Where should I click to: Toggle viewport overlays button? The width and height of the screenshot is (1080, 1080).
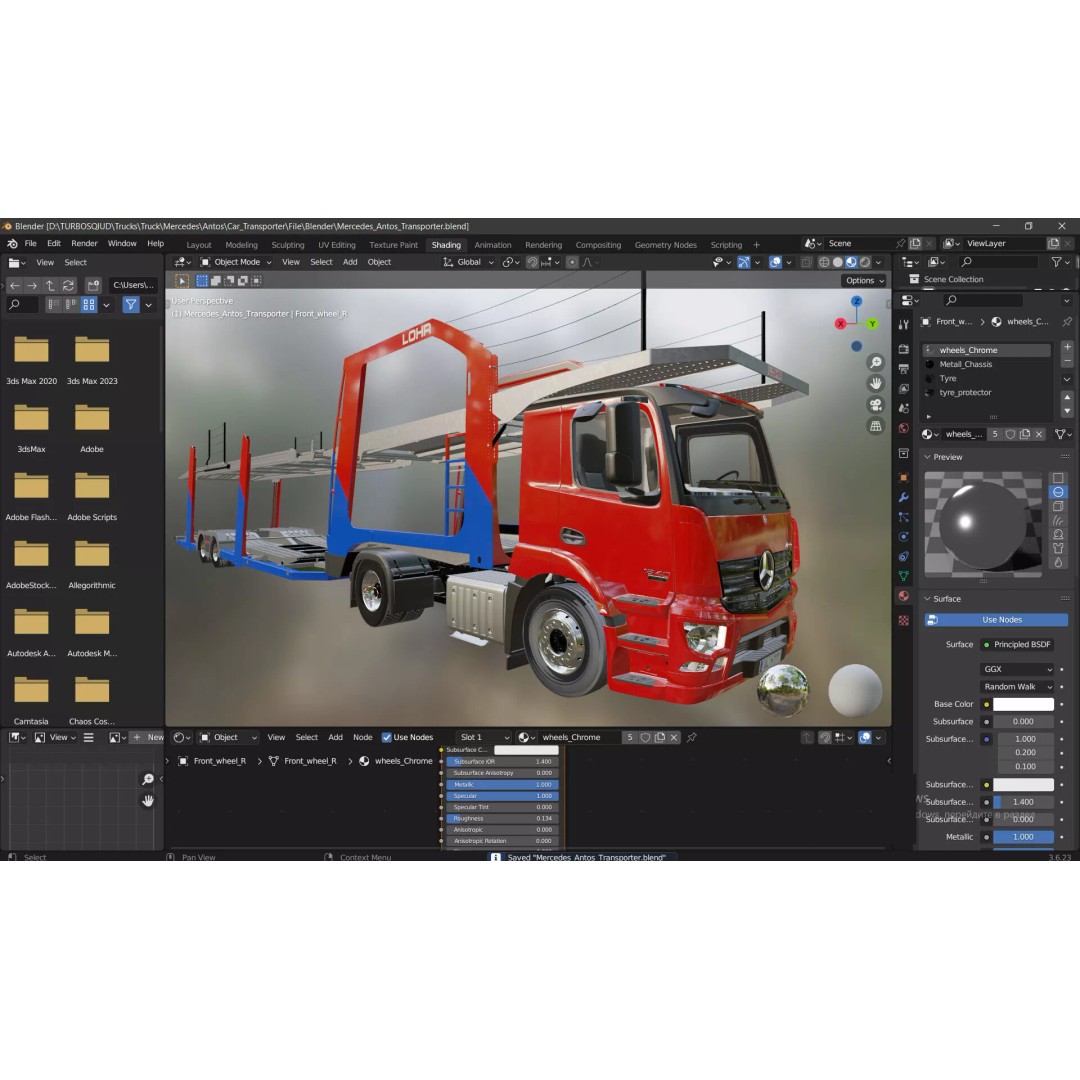click(x=775, y=262)
